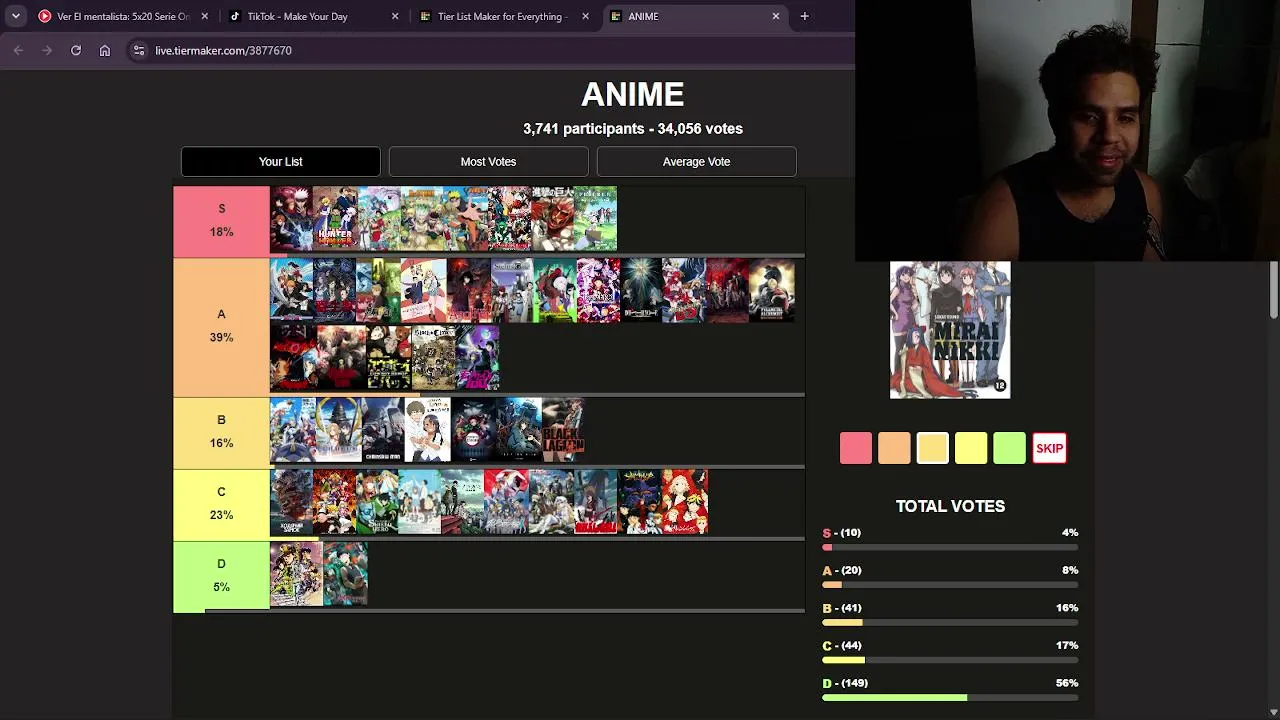
Task: Click the page's vertical scrollbar
Action: 1274,290
